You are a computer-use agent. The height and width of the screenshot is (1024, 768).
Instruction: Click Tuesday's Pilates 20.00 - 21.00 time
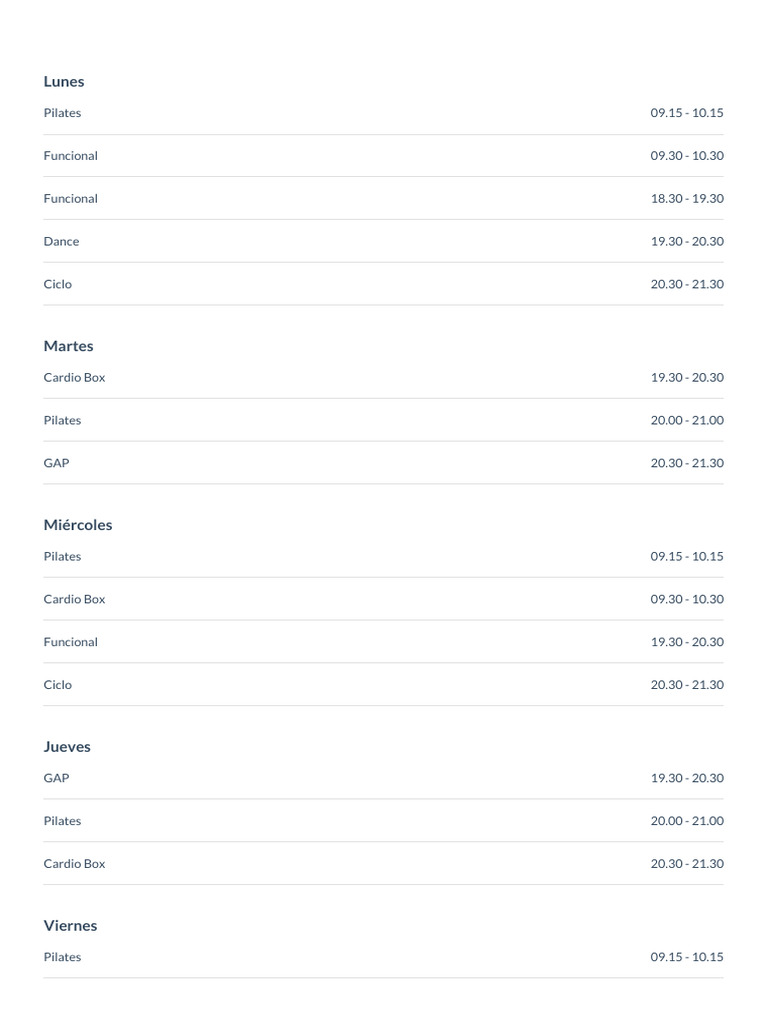[x=686, y=421]
